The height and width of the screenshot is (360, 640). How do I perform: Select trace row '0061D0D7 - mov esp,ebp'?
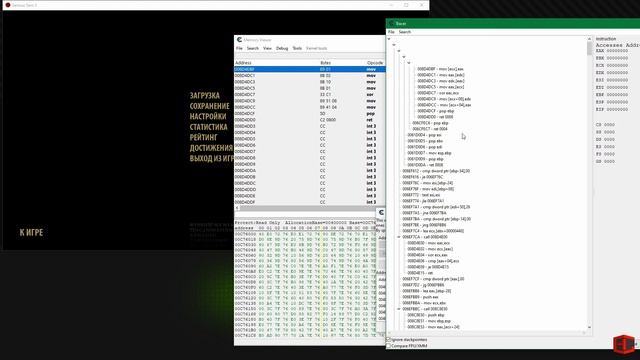(x=429, y=153)
